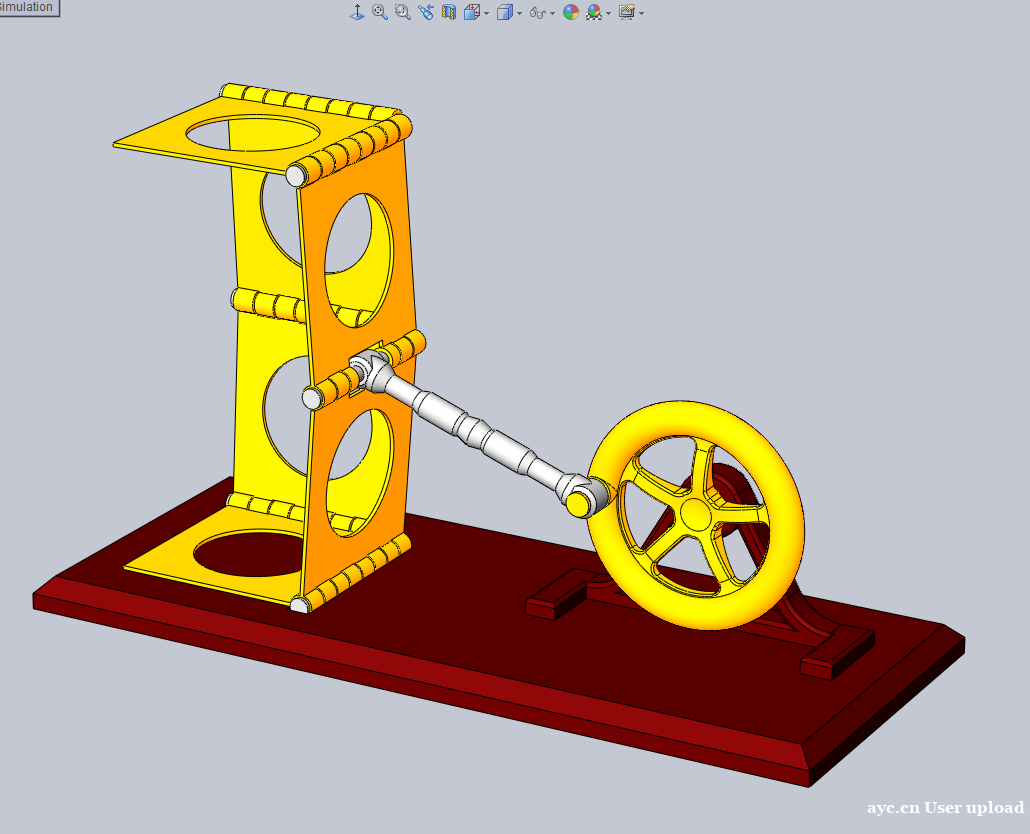
Task: Expand the View Settings dropdown arrow
Action: (641, 13)
